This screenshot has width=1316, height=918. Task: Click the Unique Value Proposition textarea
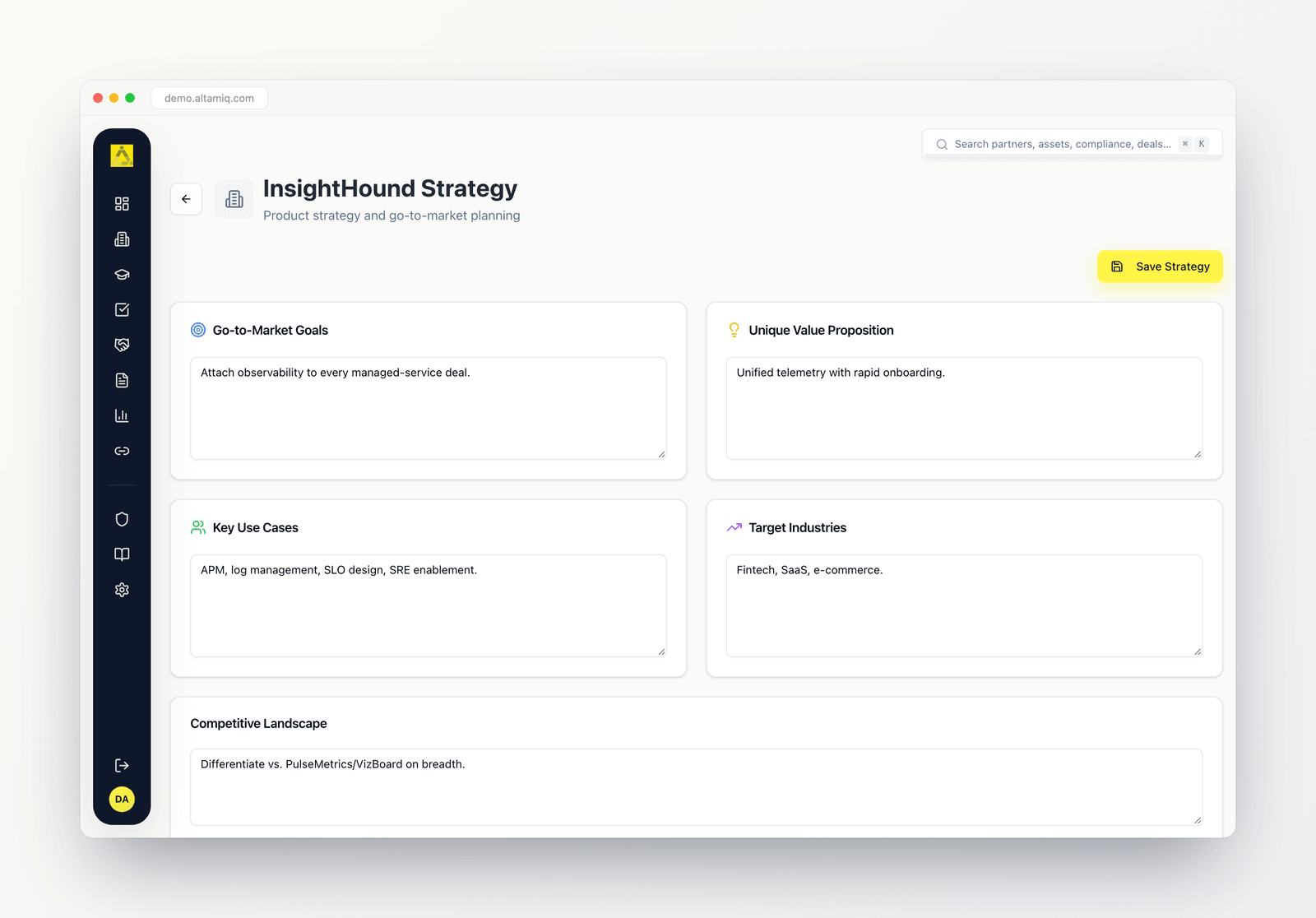[964, 408]
